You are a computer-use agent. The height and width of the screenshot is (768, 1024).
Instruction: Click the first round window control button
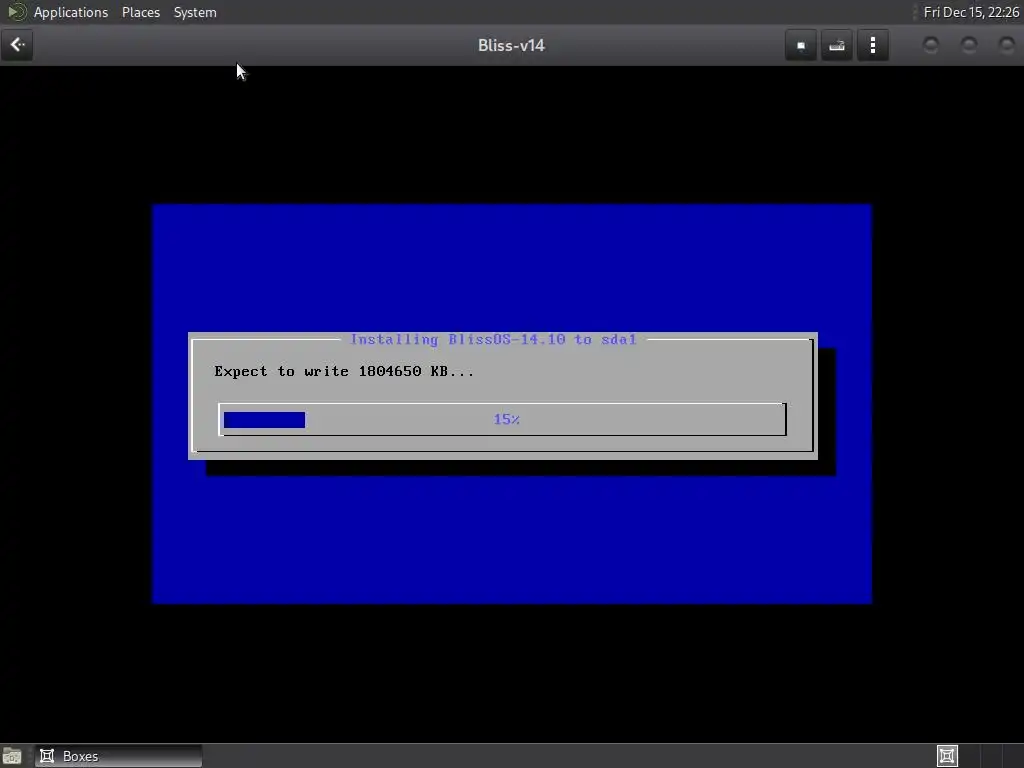coord(931,45)
